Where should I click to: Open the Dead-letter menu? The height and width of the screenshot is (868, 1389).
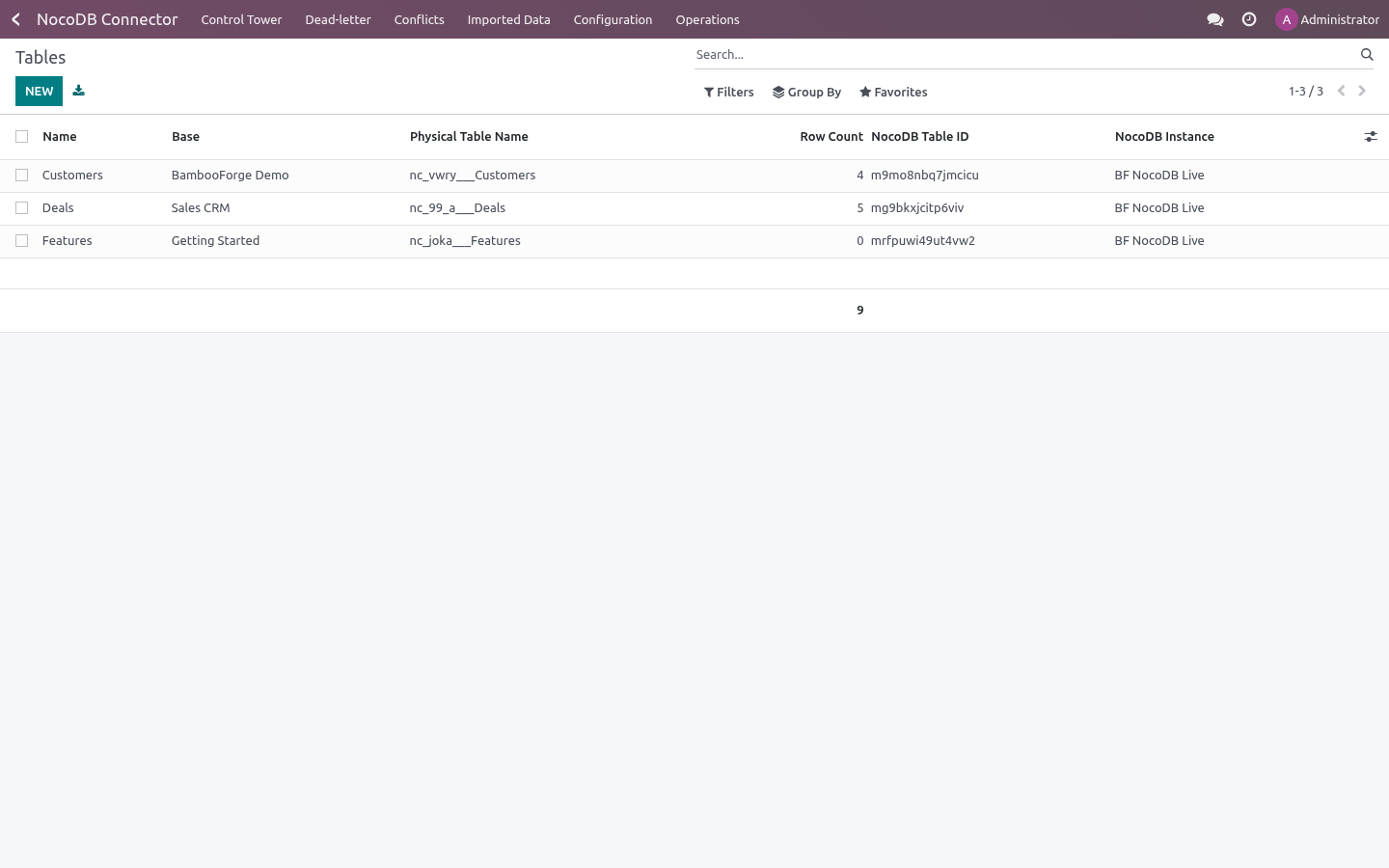338,19
